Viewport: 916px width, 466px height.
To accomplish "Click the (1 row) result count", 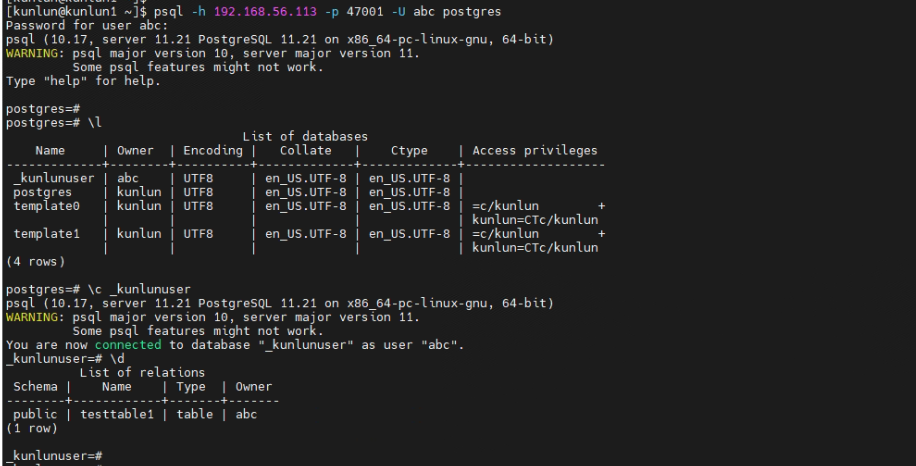I will (32, 428).
